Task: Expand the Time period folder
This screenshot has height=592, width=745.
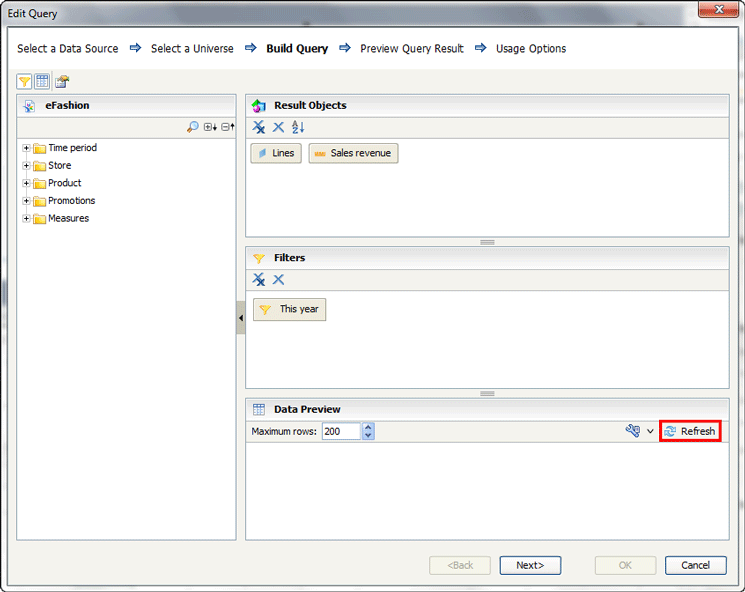Action: pyautogui.click(x=26, y=148)
